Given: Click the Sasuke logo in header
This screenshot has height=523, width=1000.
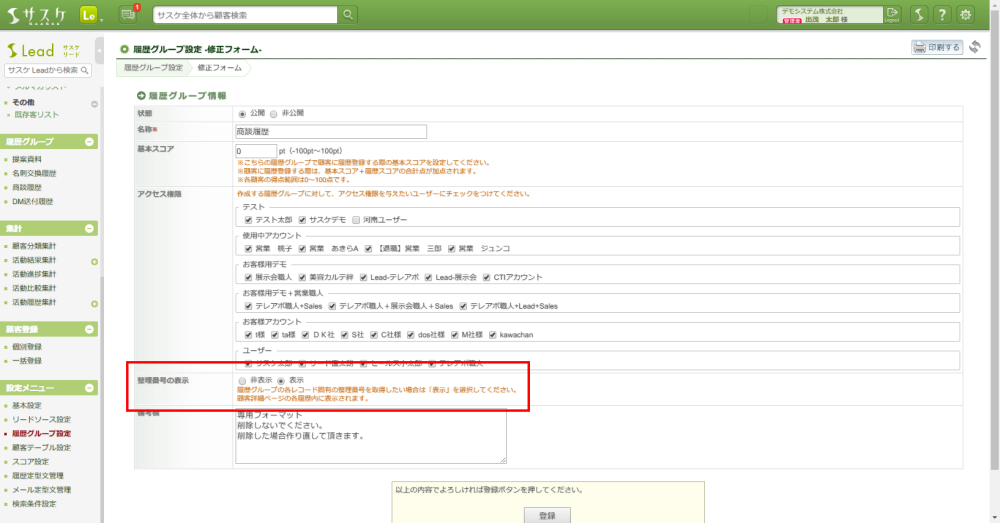Looking at the screenshot, I should [x=38, y=15].
